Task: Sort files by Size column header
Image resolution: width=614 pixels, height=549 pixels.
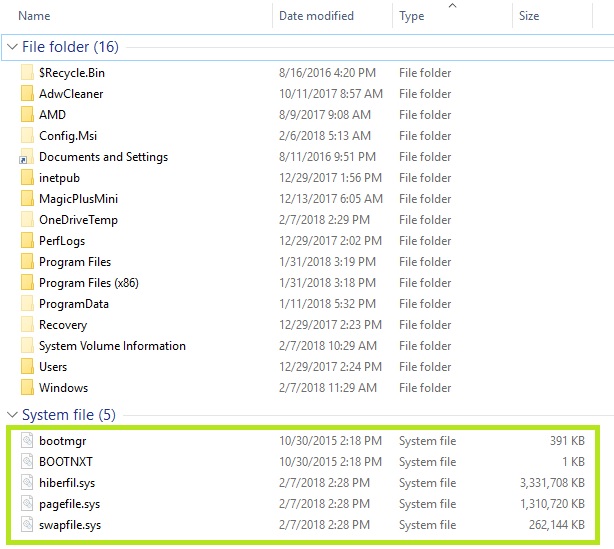Action: [x=529, y=16]
